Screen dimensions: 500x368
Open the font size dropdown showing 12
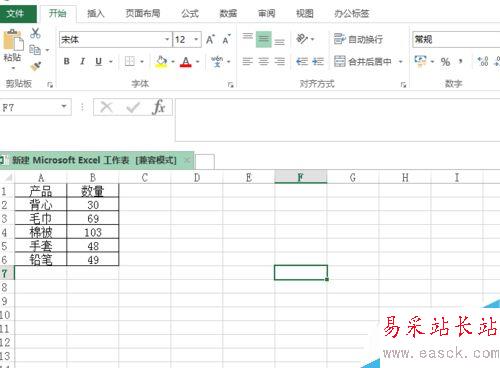pos(196,39)
